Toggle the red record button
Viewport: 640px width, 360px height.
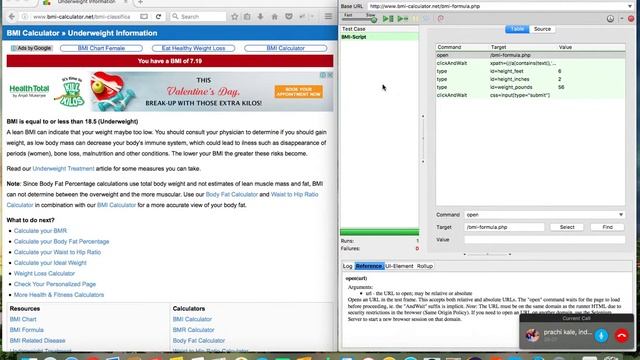(x=631, y=19)
